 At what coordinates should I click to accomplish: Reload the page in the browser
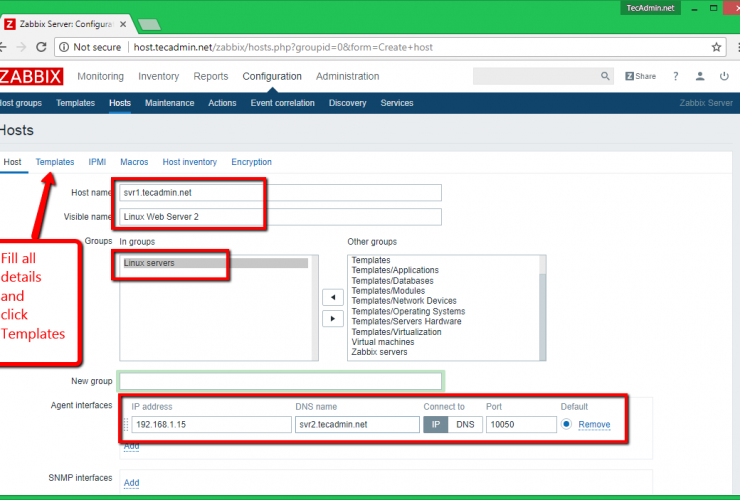pyautogui.click(x=41, y=46)
